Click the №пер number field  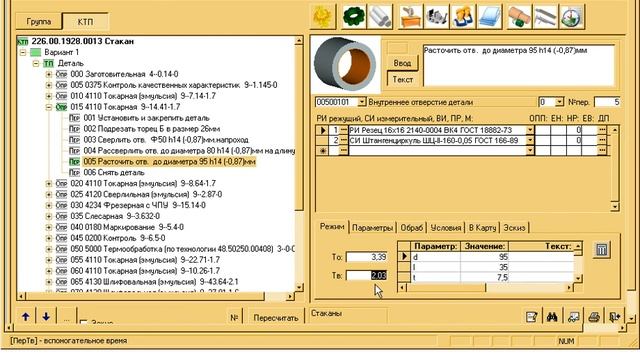607,102
